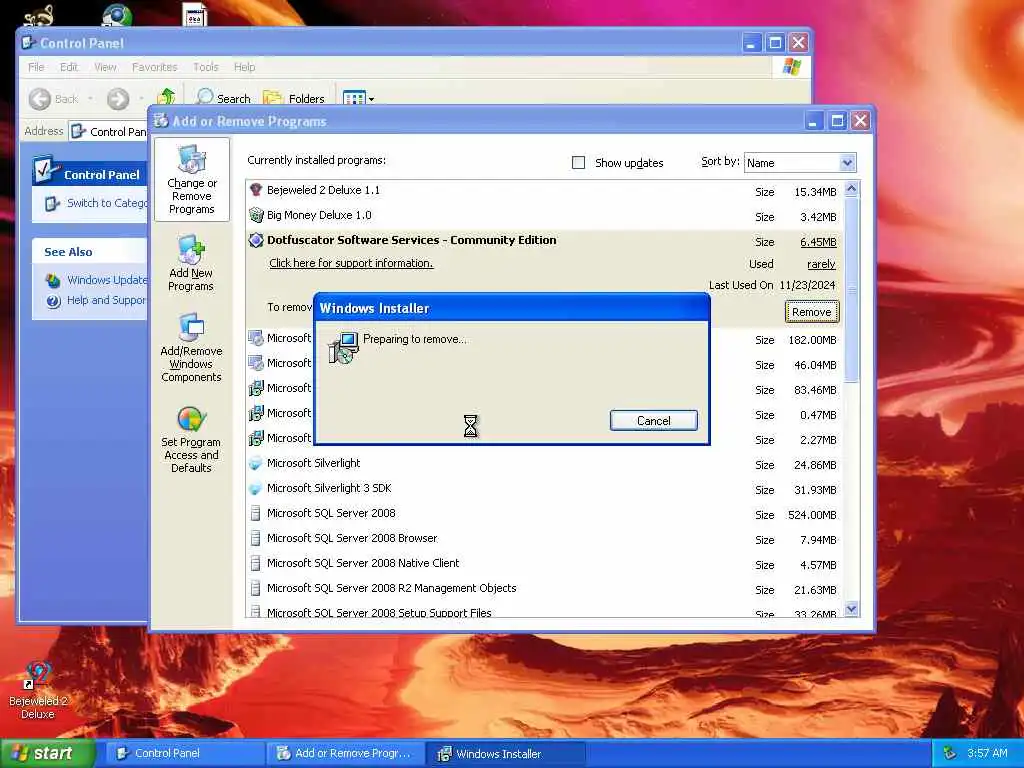Screen dimensions: 1024x768
Task: Select Change or Remove Programs sidebar icon
Action: click(191, 180)
